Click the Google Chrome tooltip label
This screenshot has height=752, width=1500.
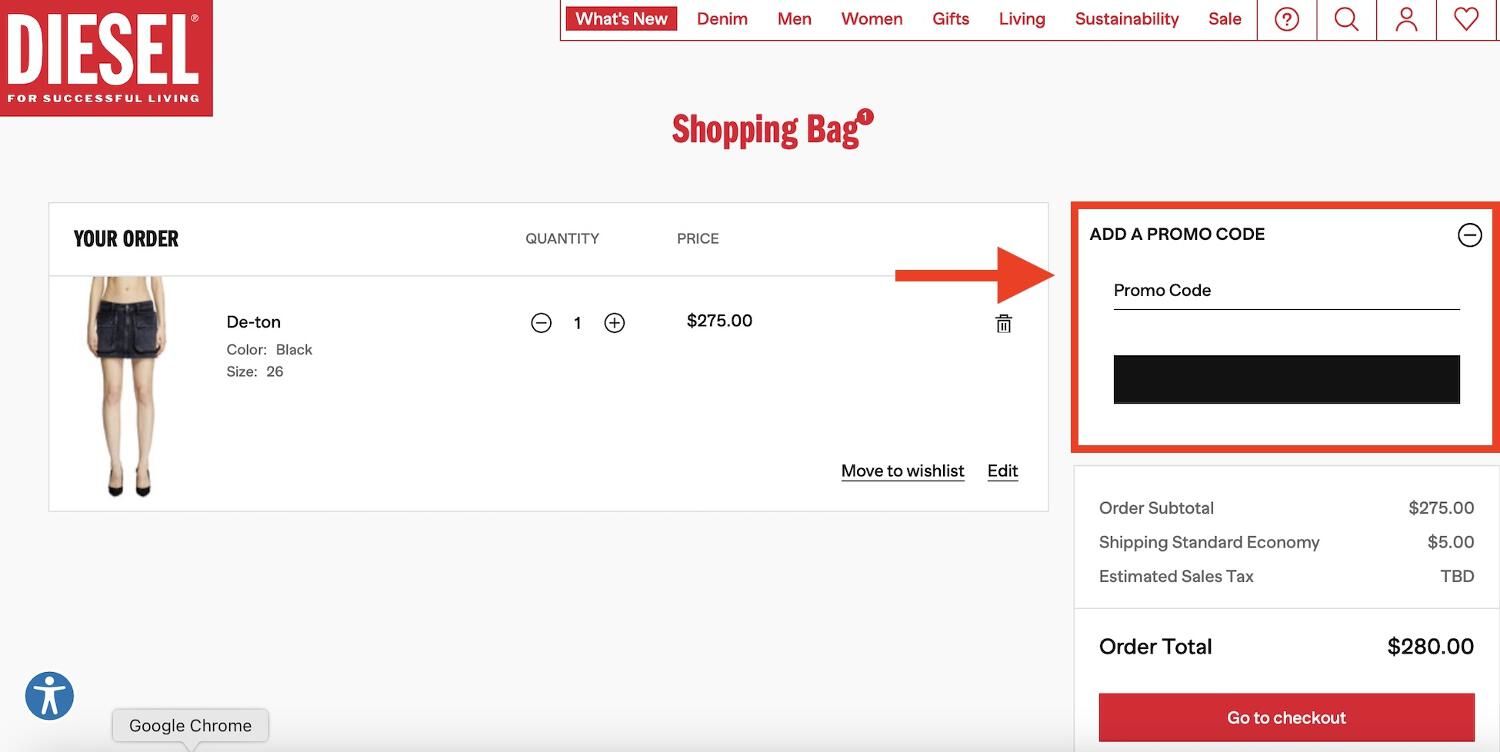pyautogui.click(x=190, y=726)
